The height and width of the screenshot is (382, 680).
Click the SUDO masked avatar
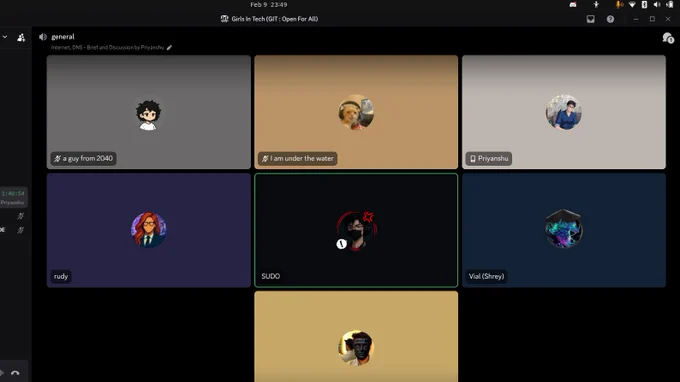coord(356,230)
